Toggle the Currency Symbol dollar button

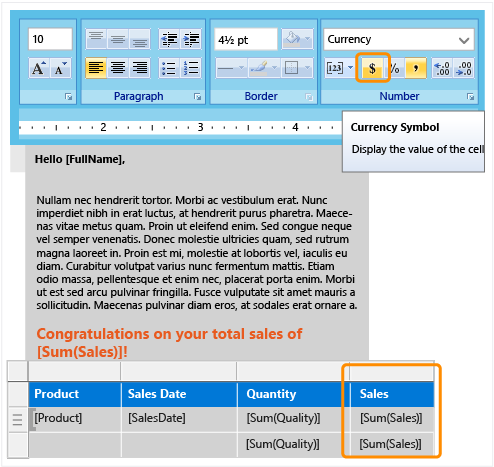tap(373, 68)
